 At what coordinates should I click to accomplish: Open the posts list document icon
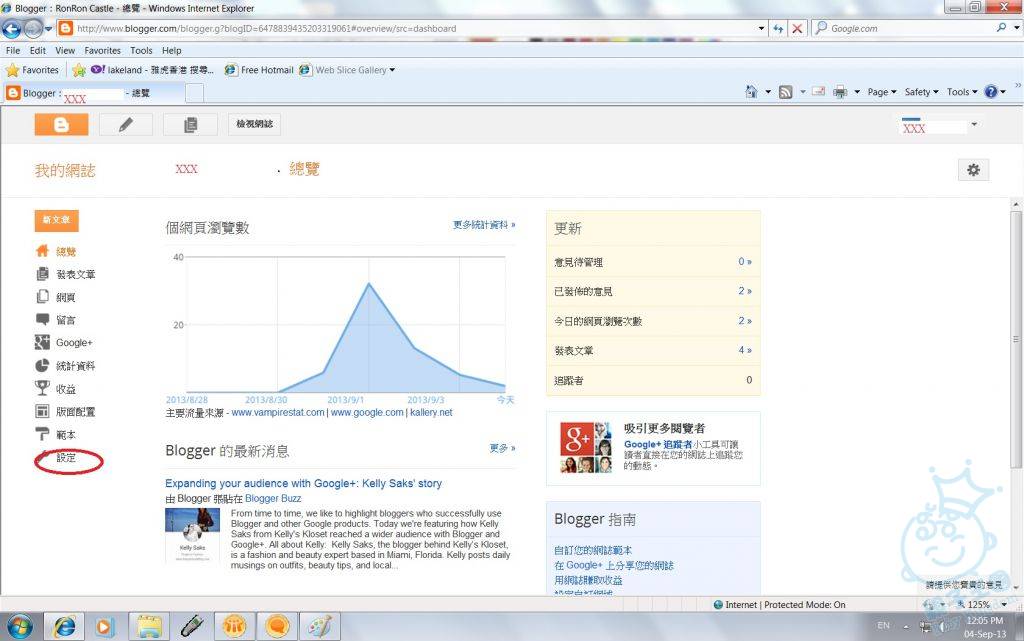click(x=190, y=125)
